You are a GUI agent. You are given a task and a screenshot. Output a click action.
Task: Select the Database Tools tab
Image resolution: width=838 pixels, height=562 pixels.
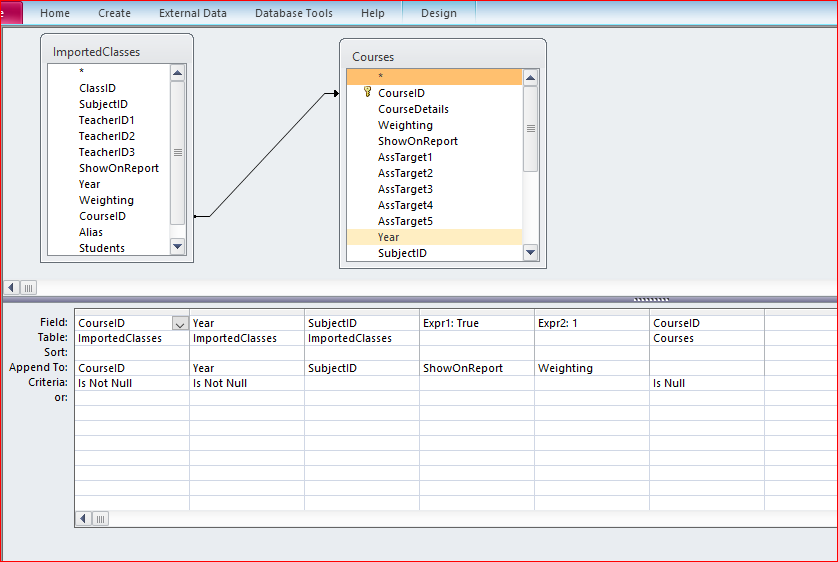[x=293, y=13]
